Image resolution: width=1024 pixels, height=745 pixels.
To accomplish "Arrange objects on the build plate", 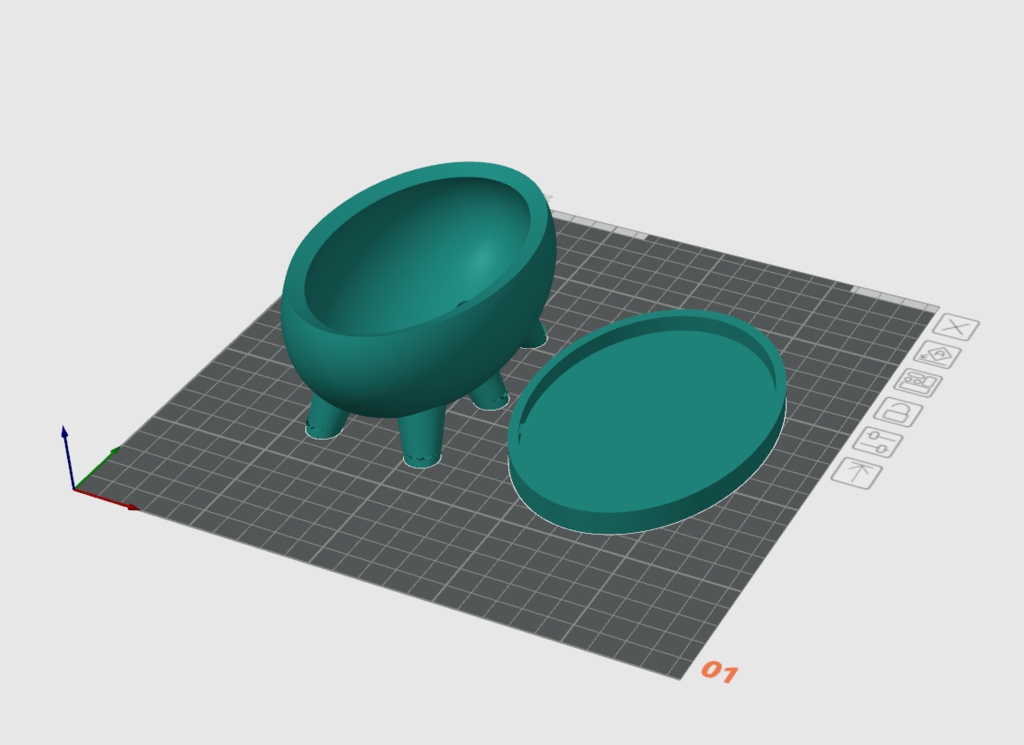I will (916, 381).
